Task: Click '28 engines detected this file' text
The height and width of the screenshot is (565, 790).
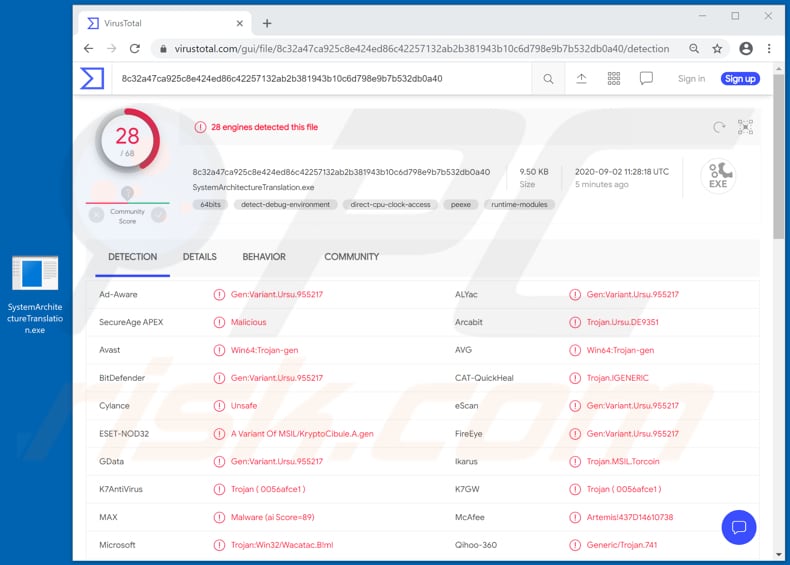Action: 264,127
